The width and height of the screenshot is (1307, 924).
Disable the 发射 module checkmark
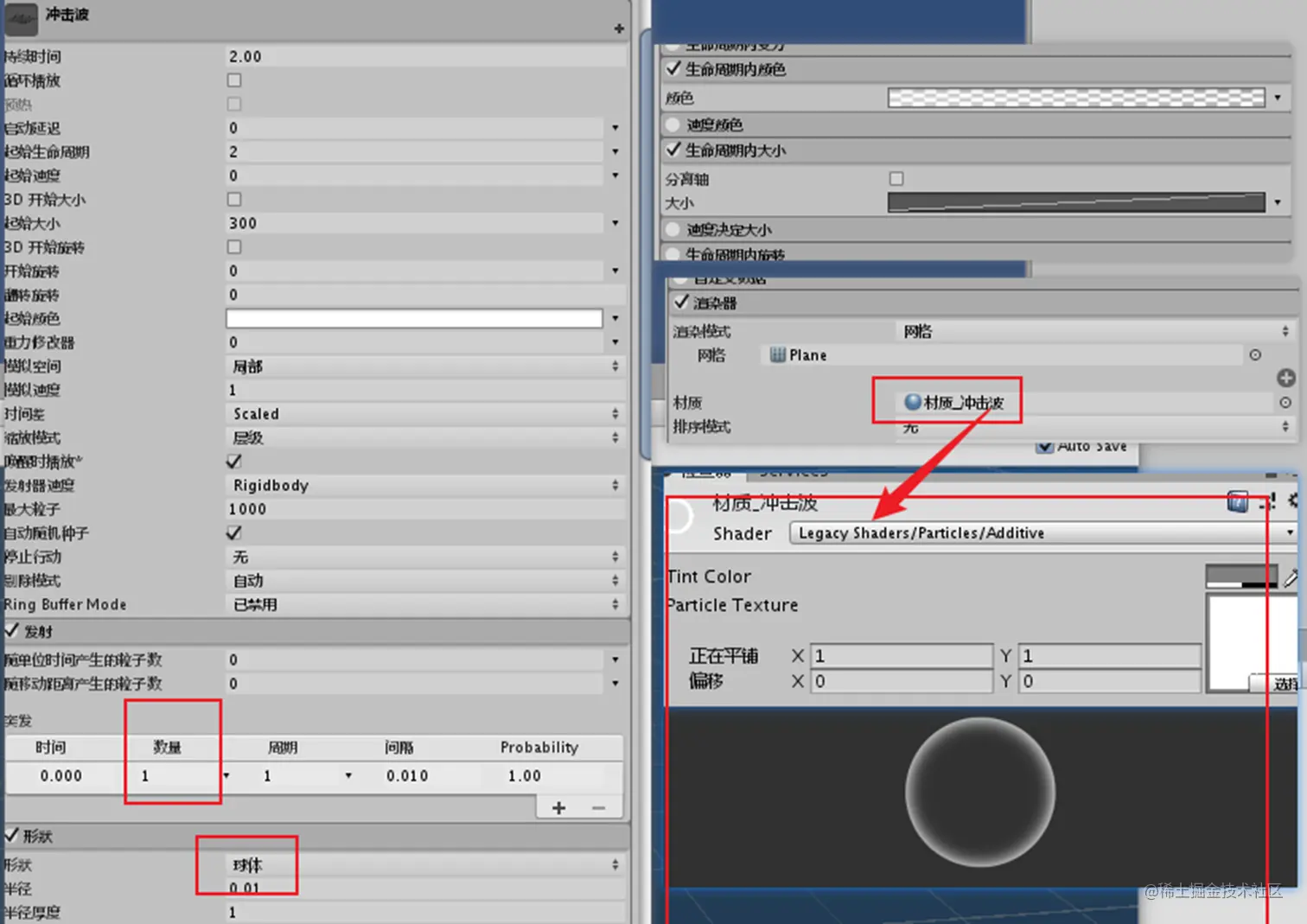[12, 630]
